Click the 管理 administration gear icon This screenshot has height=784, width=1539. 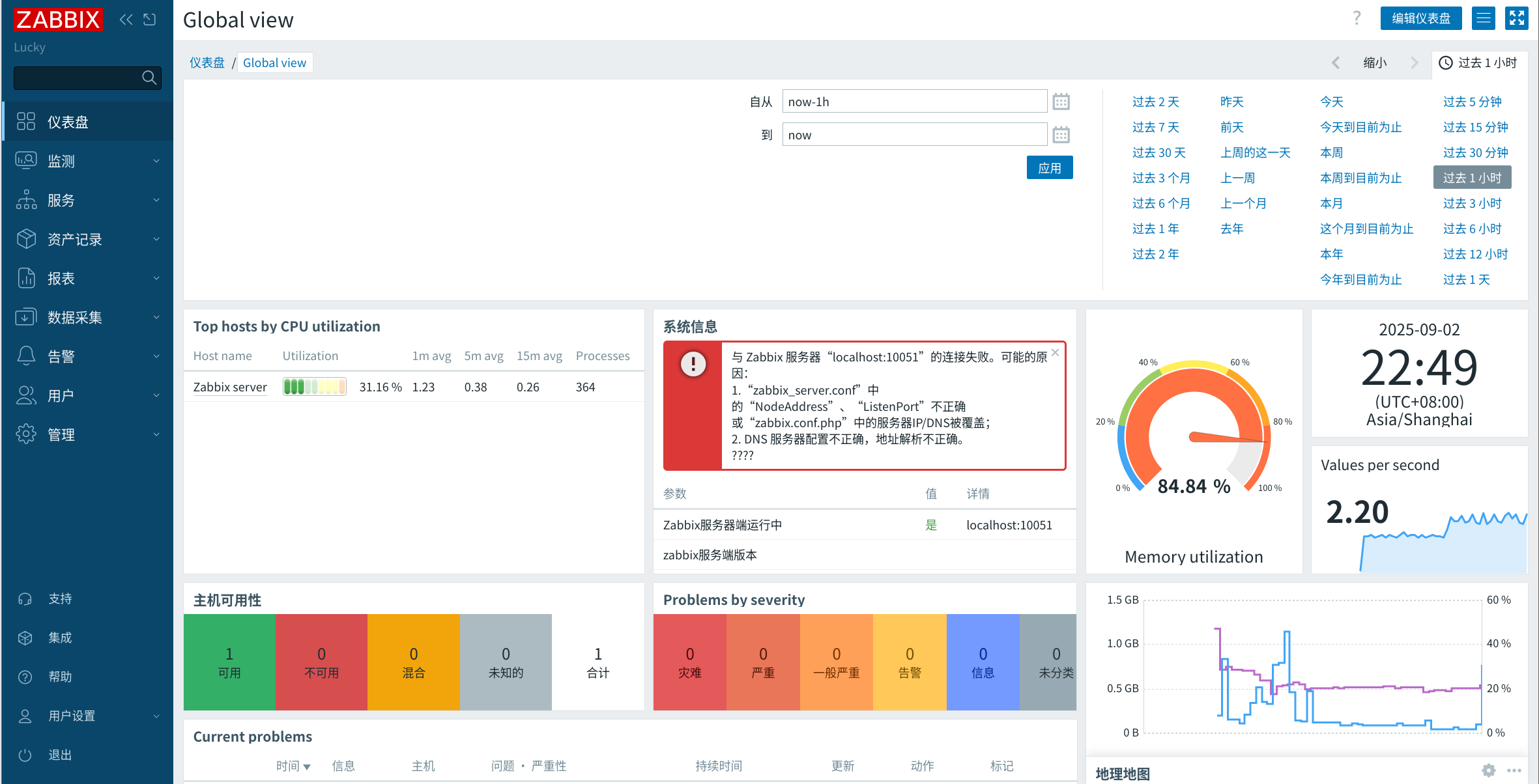point(26,434)
